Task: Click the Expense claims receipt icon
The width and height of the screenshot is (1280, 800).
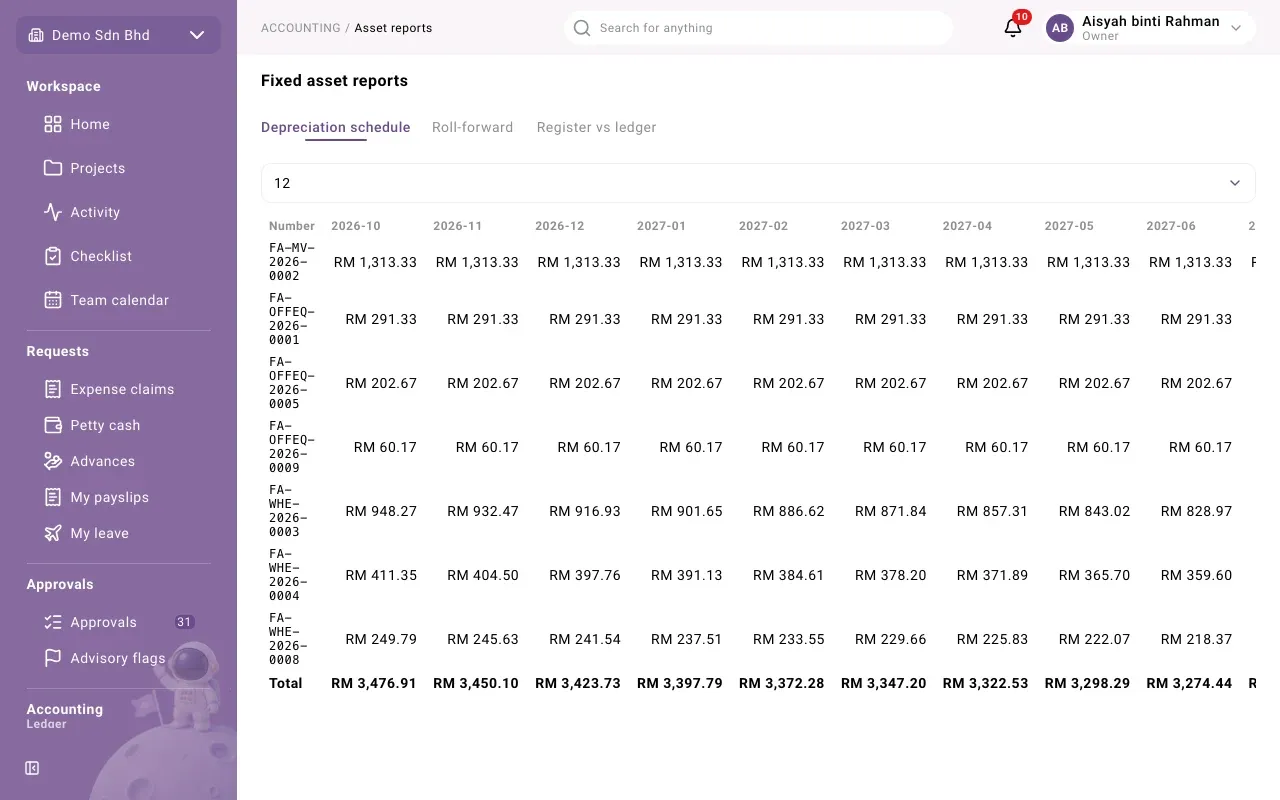Action: (x=53, y=389)
